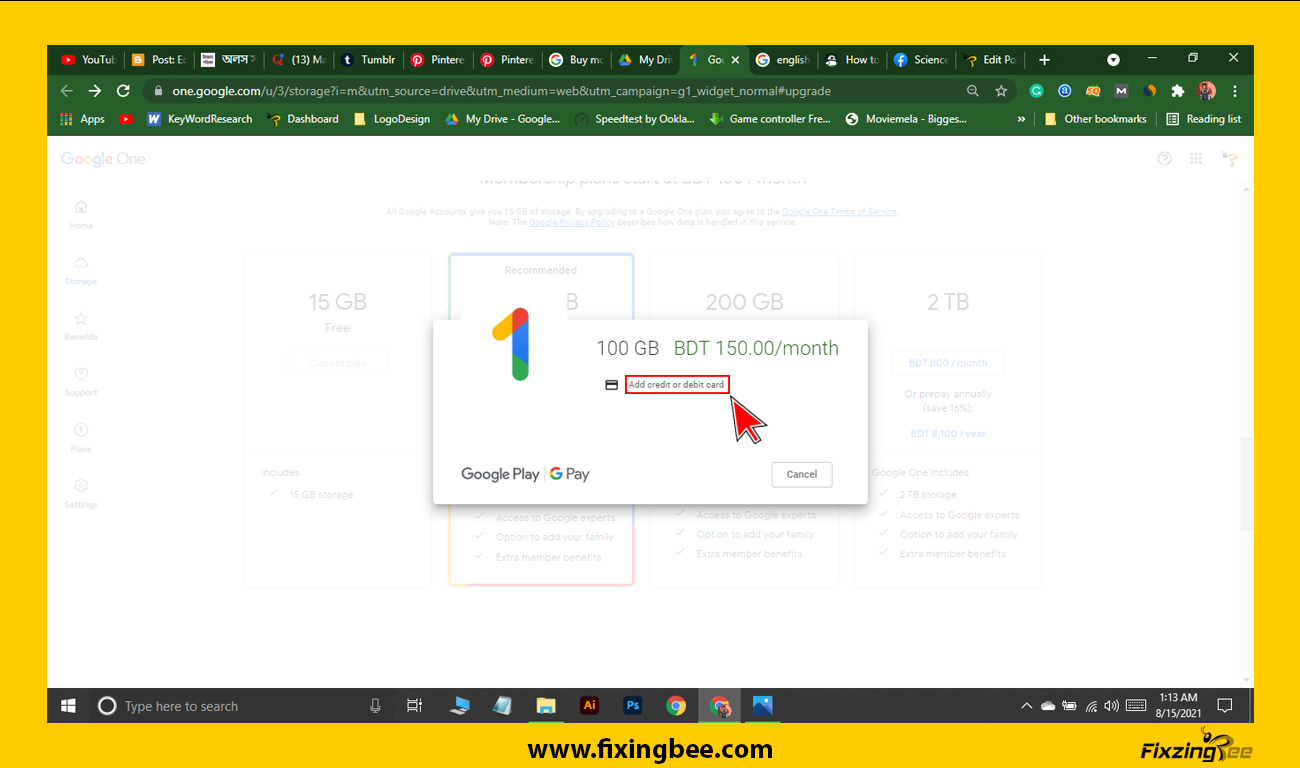This screenshot has height=768, width=1300.
Task: Open Photoshop from the taskbar
Action: click(632, 706)
